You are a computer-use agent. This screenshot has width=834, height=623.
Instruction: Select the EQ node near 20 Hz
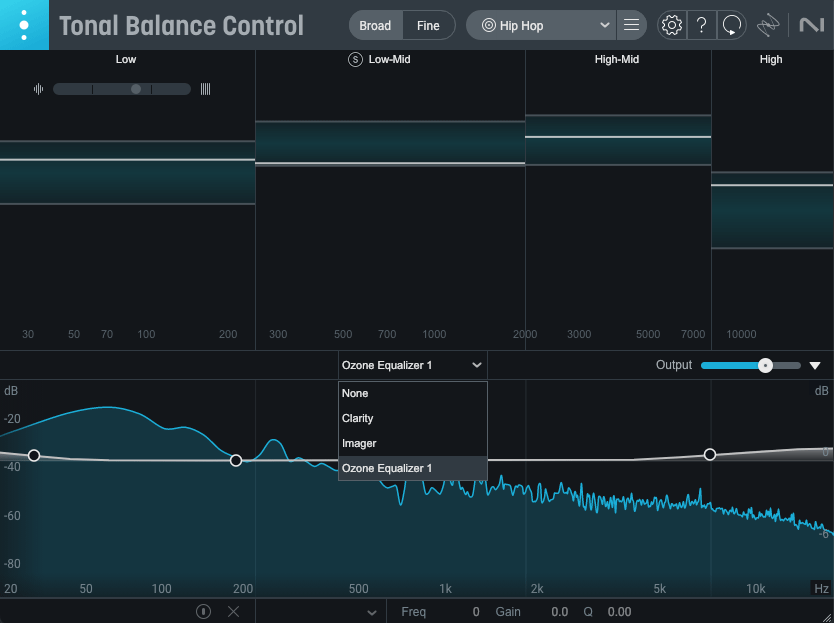[x=34, y=455]
